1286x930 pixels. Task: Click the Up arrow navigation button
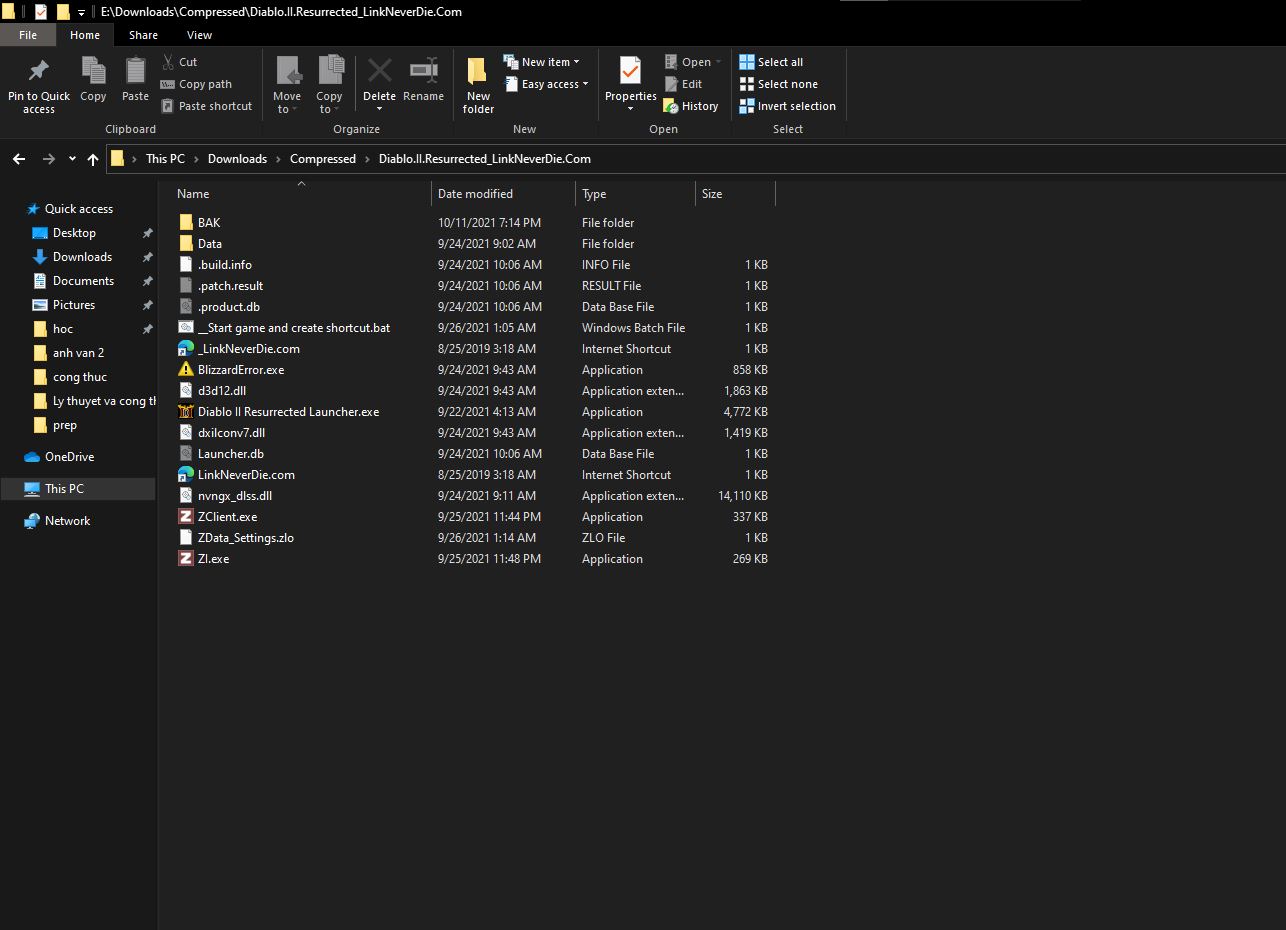pyautogui.click(x=93, y=159)
